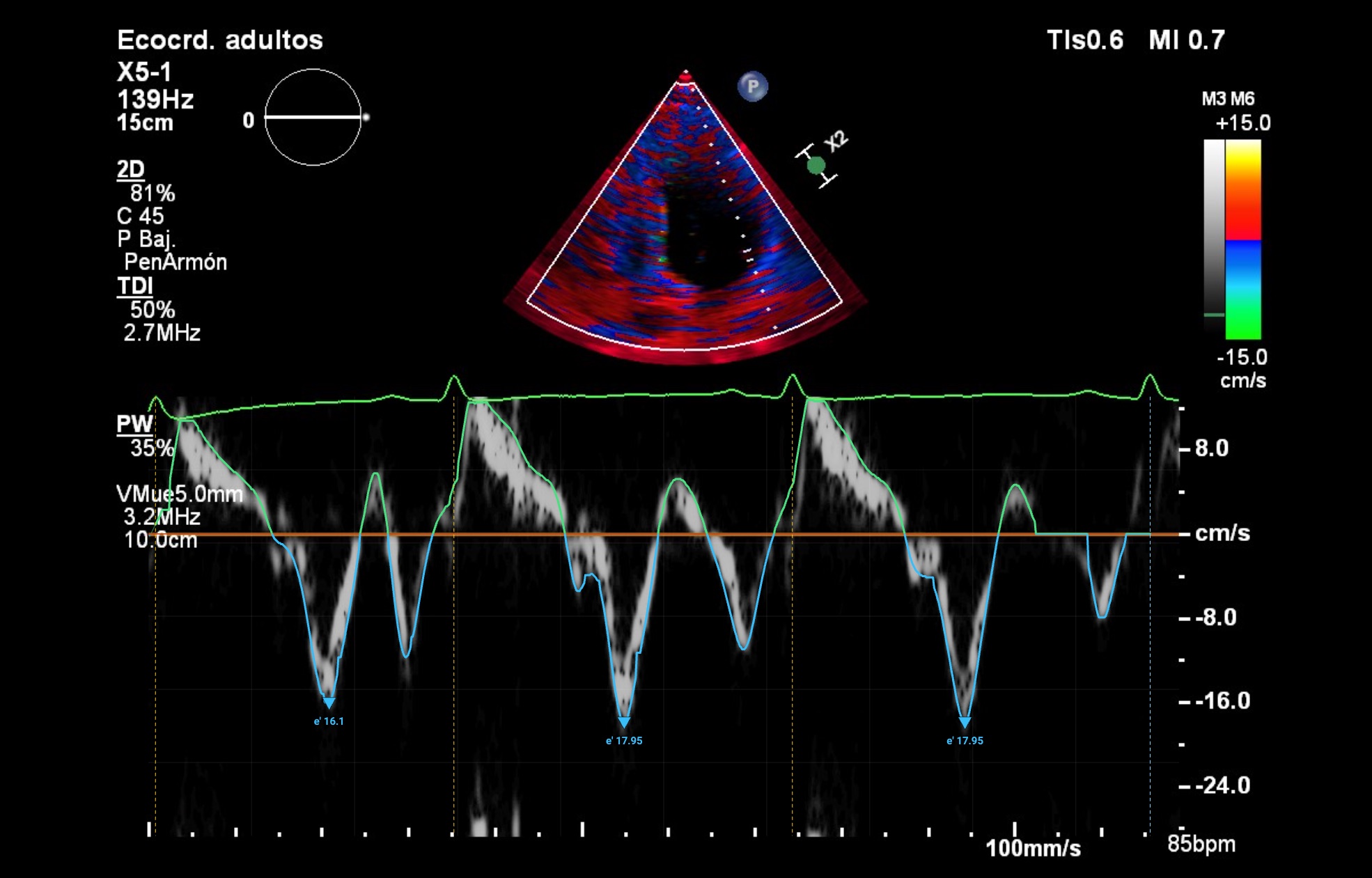
Task: Click the TIs0.6 thermal index
Action: pos(1085,40)
